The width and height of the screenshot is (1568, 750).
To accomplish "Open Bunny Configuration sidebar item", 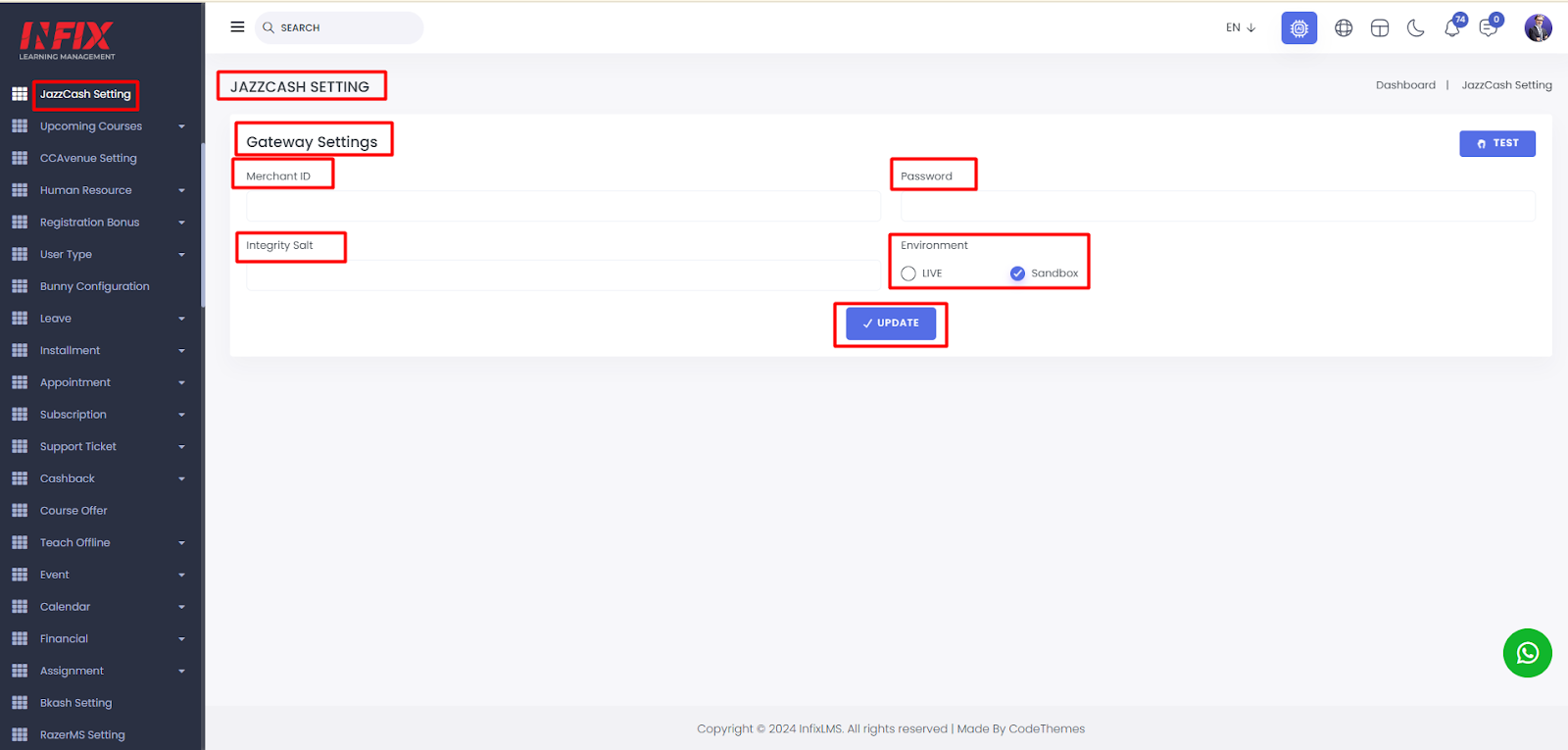I will (95, 286).
